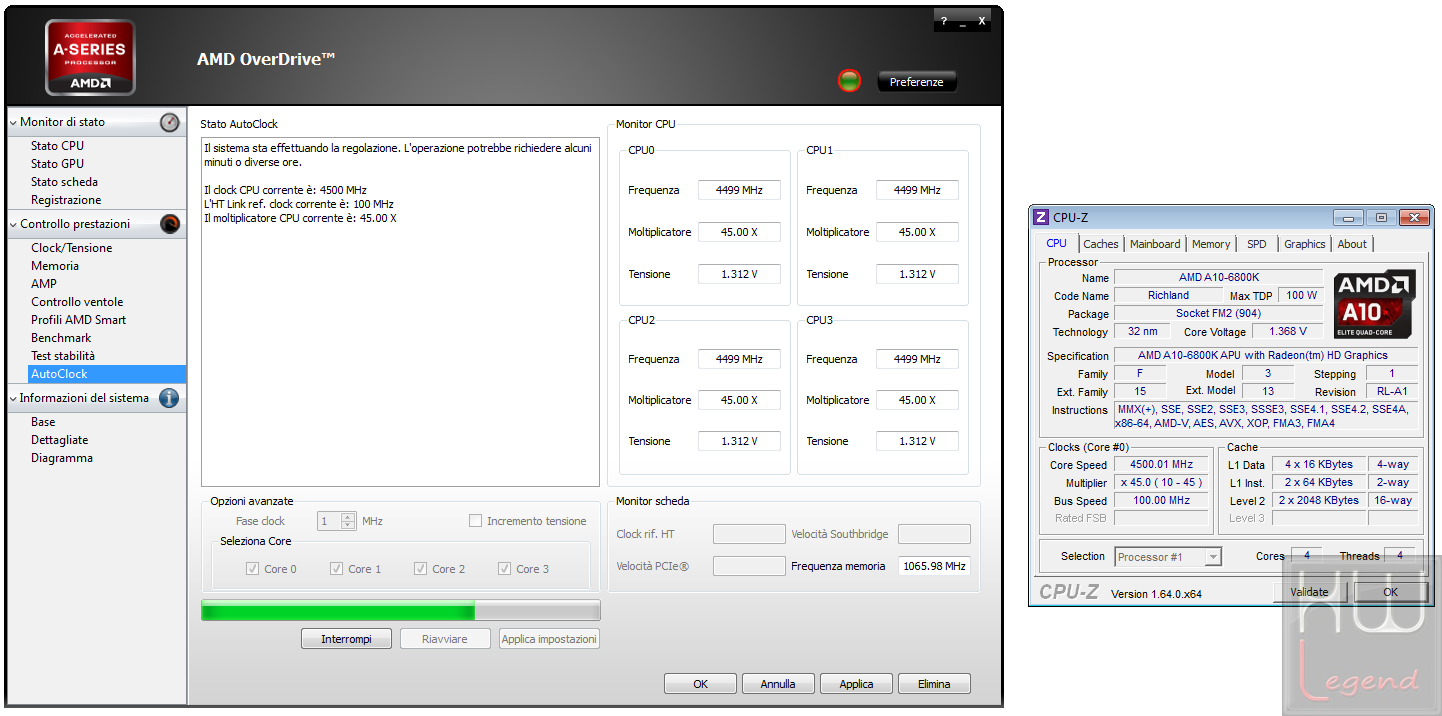Click the CPU-Z title bar app icon
This screenshot has height=716, width=1442.
tap(1041, 217)
